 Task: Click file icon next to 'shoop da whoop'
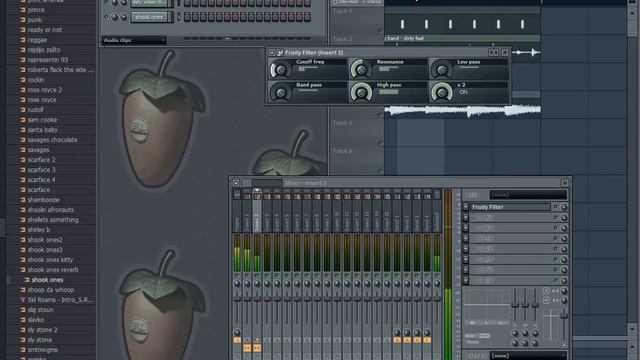(23, 290)
